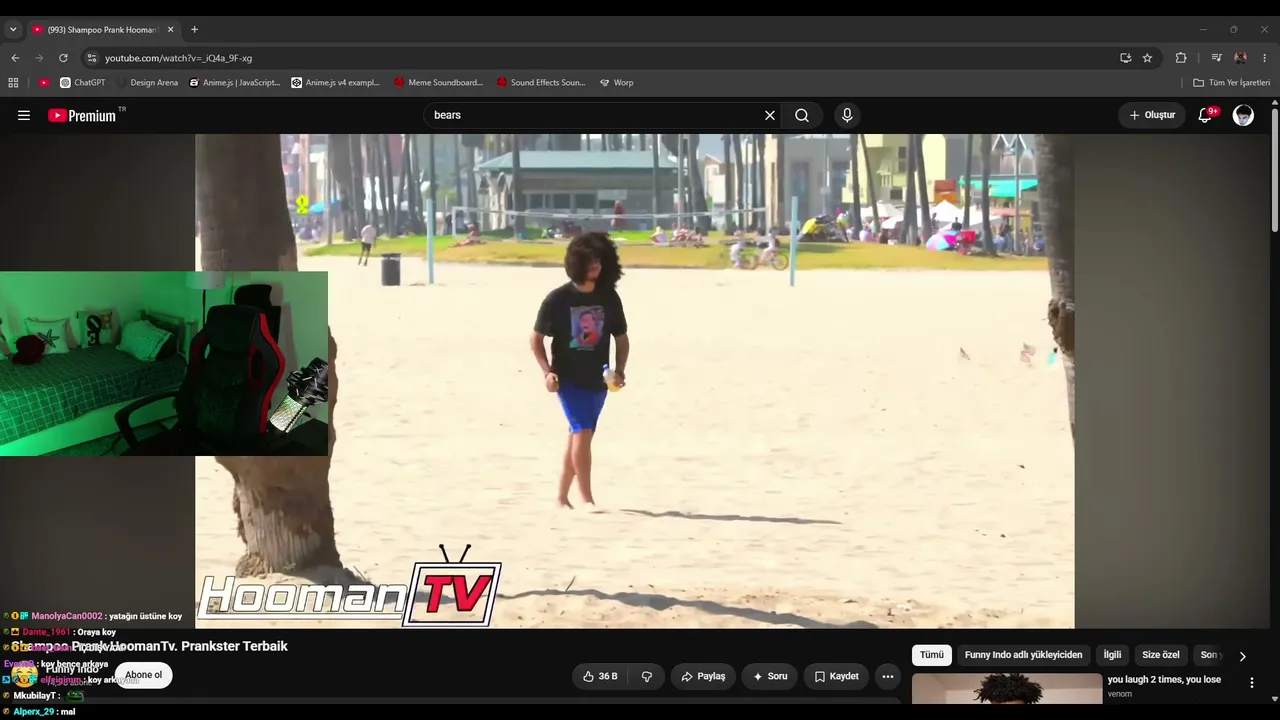Open the YouTube account avatar menu
Viewport: 1280px width, 720px height.
(x=1243, y=115)
